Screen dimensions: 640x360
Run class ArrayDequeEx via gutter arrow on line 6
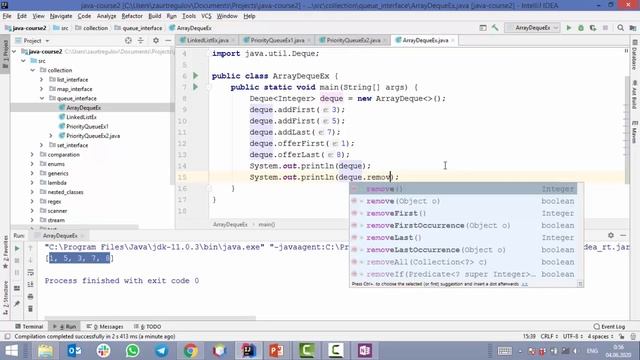(196, 76)
